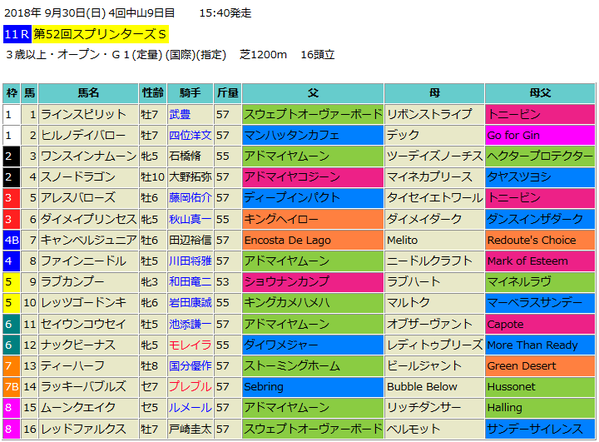Image resolution: width=599 pixels, height=442 pixels.
Task: Click dam cell リボンストライプ
Action: tap(434, 115)
